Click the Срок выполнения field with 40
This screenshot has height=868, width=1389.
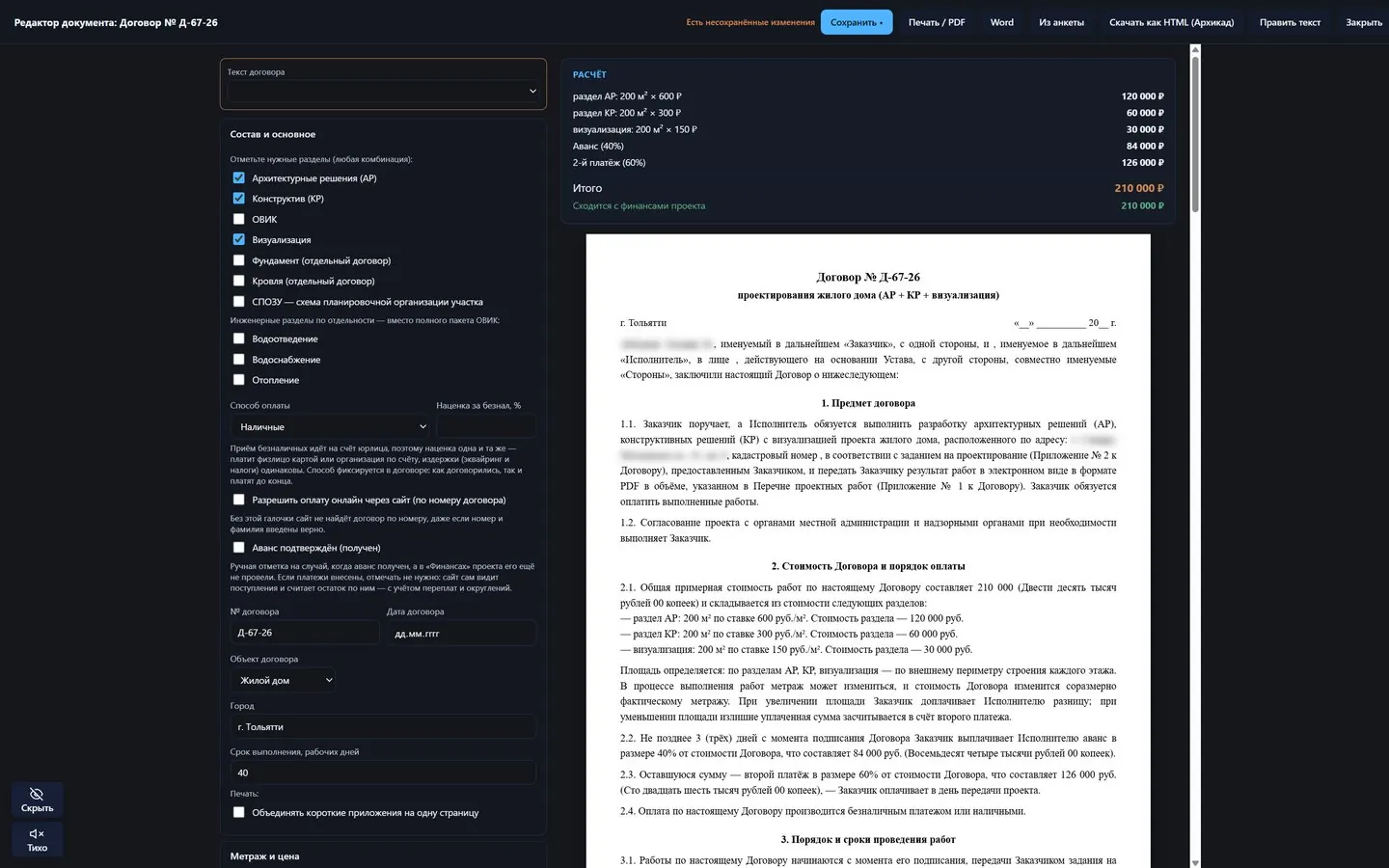click(x=383, y=773)
